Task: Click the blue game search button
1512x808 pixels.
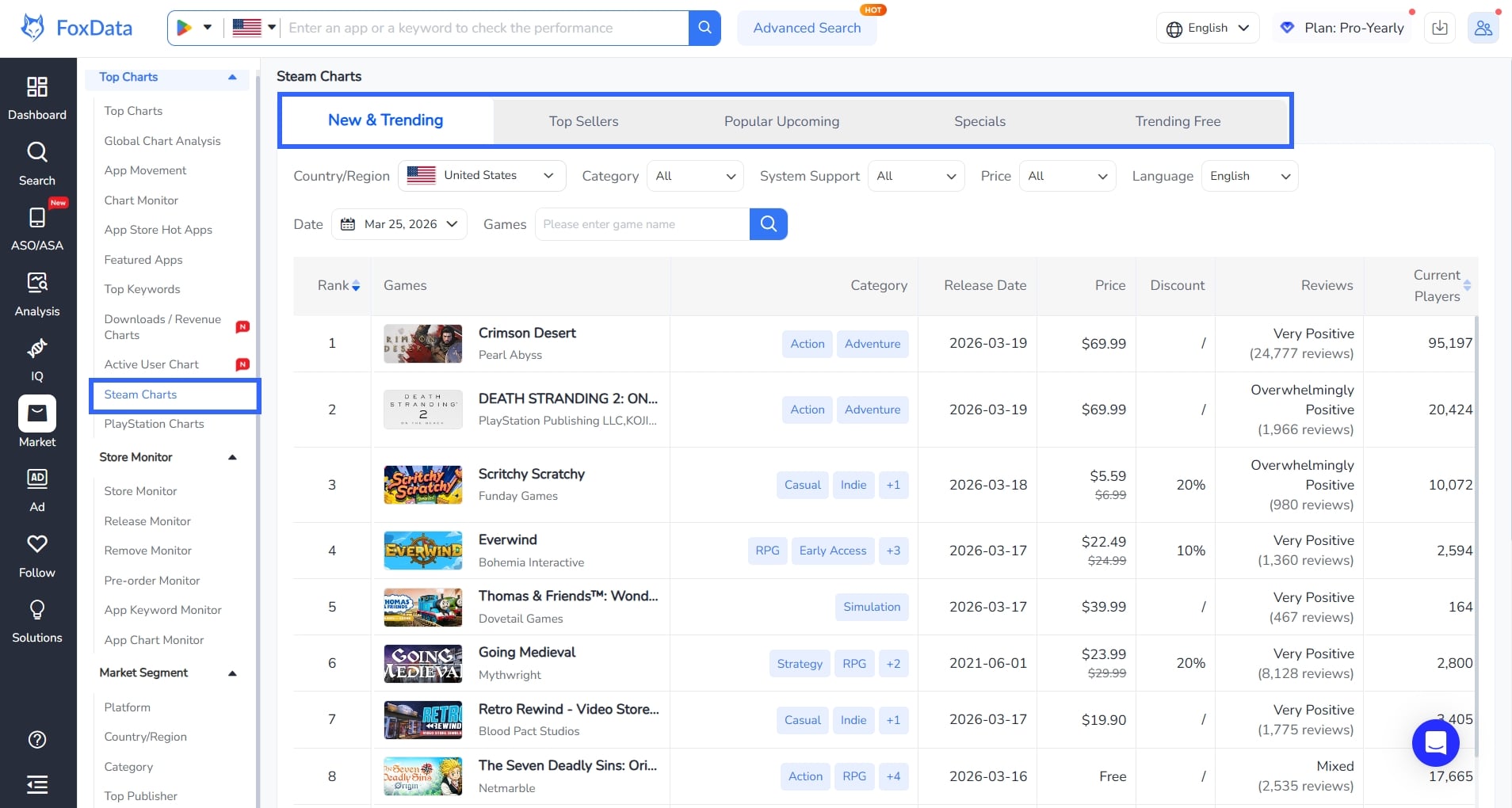Action: point(768,224)
